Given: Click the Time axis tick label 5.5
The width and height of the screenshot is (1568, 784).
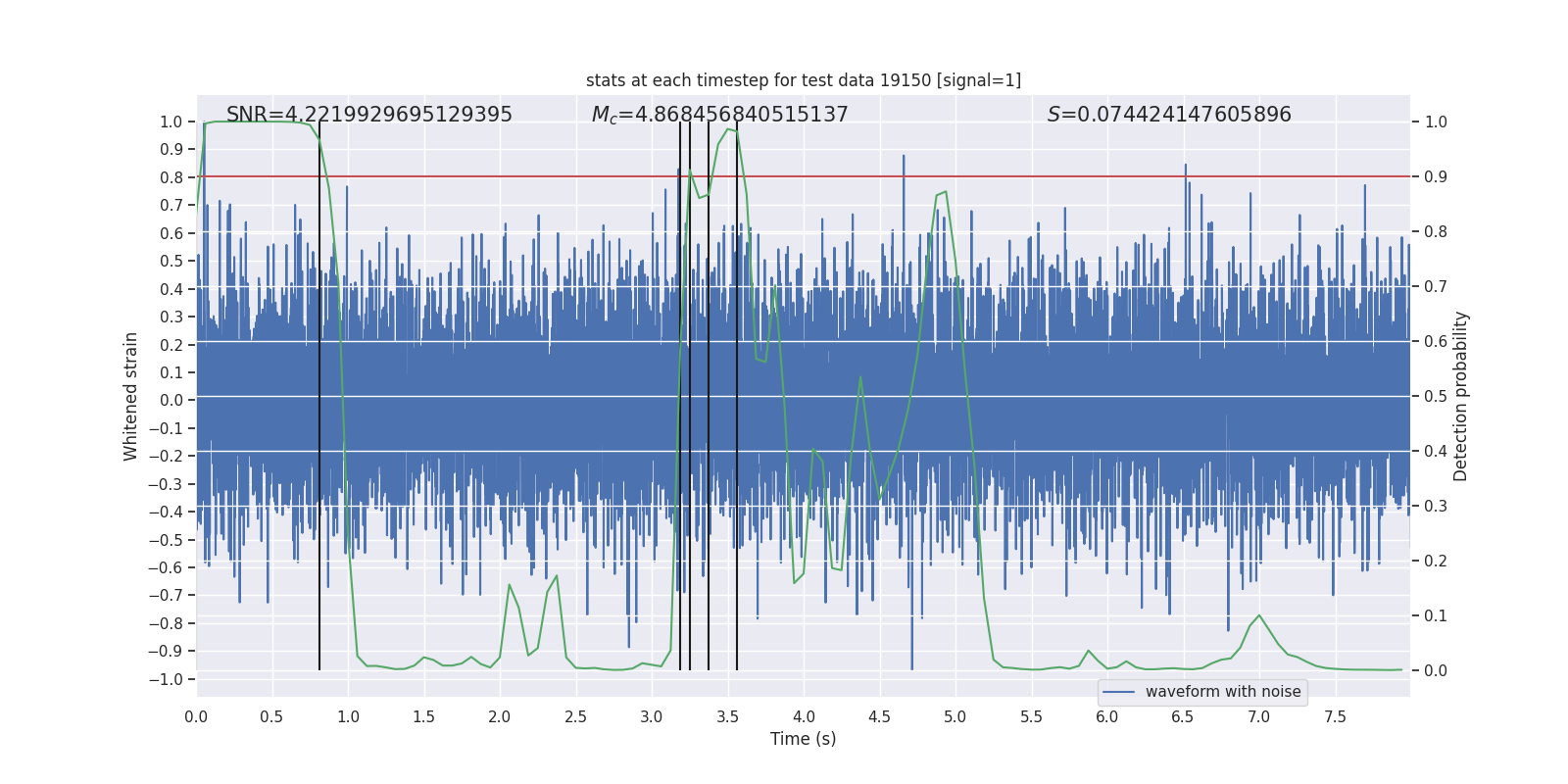Looking at the screenshot, I should [1031, 717].
